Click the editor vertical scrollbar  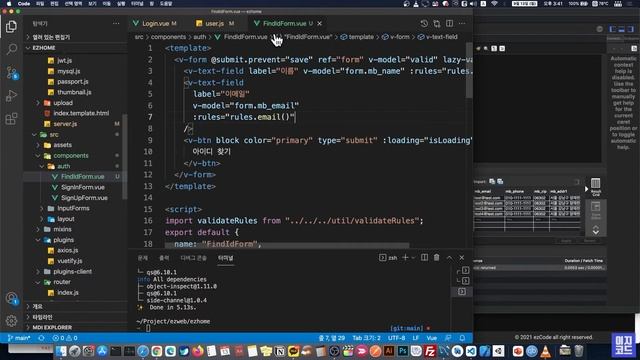pos(469,70)
